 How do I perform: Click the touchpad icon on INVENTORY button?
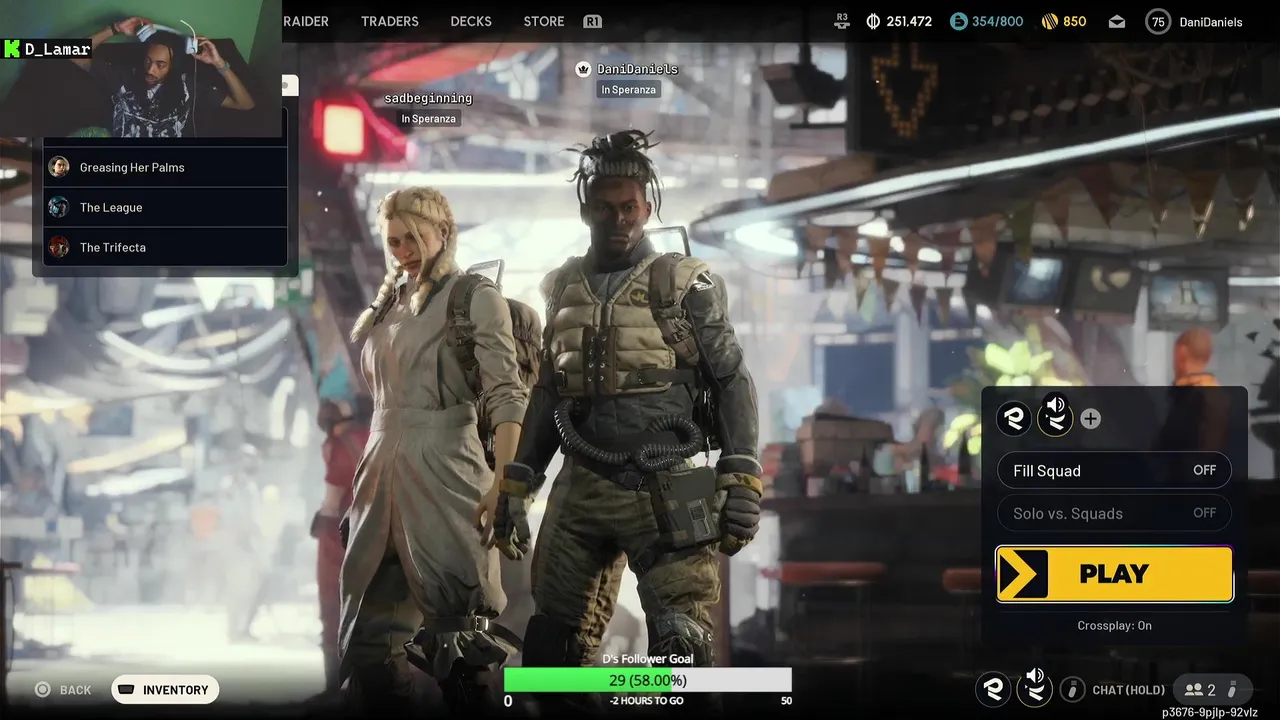(126, 690)
